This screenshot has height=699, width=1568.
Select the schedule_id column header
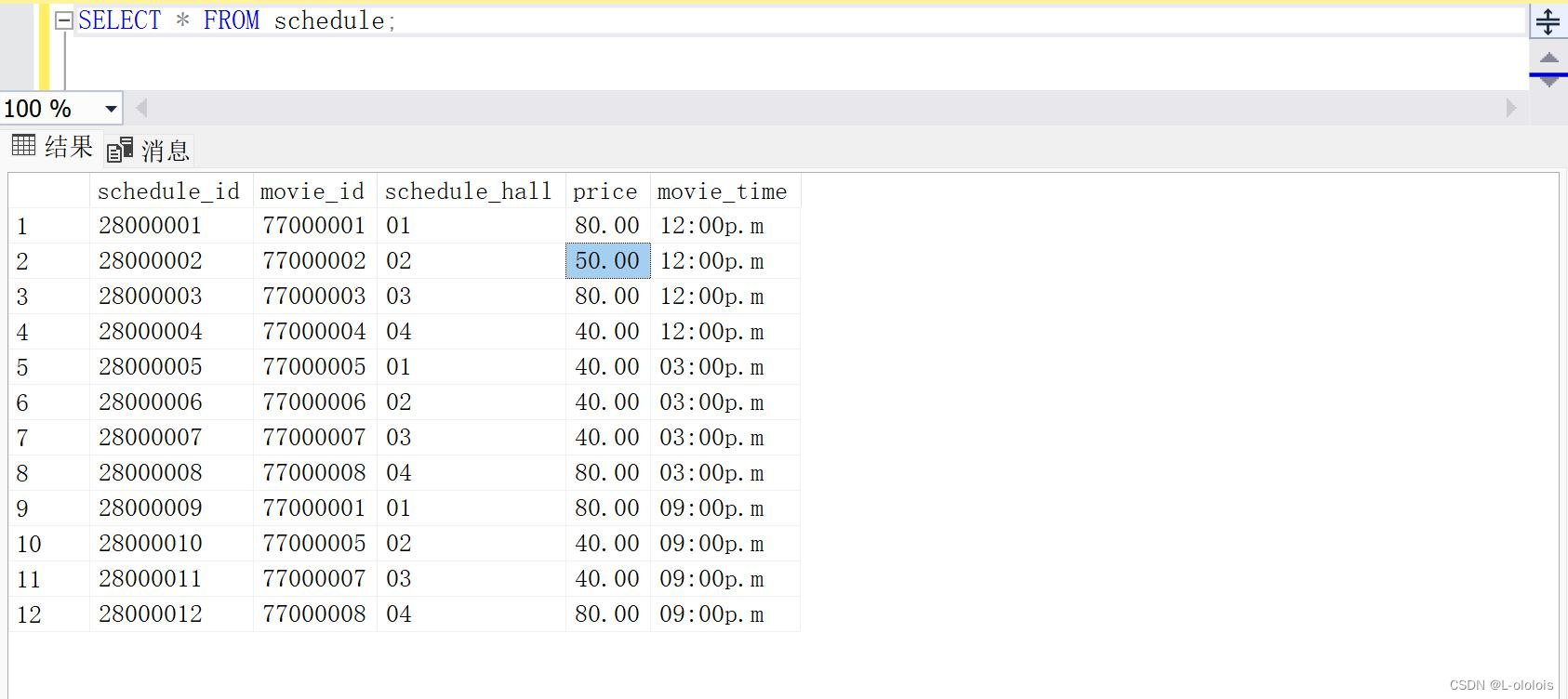point(171,191)
